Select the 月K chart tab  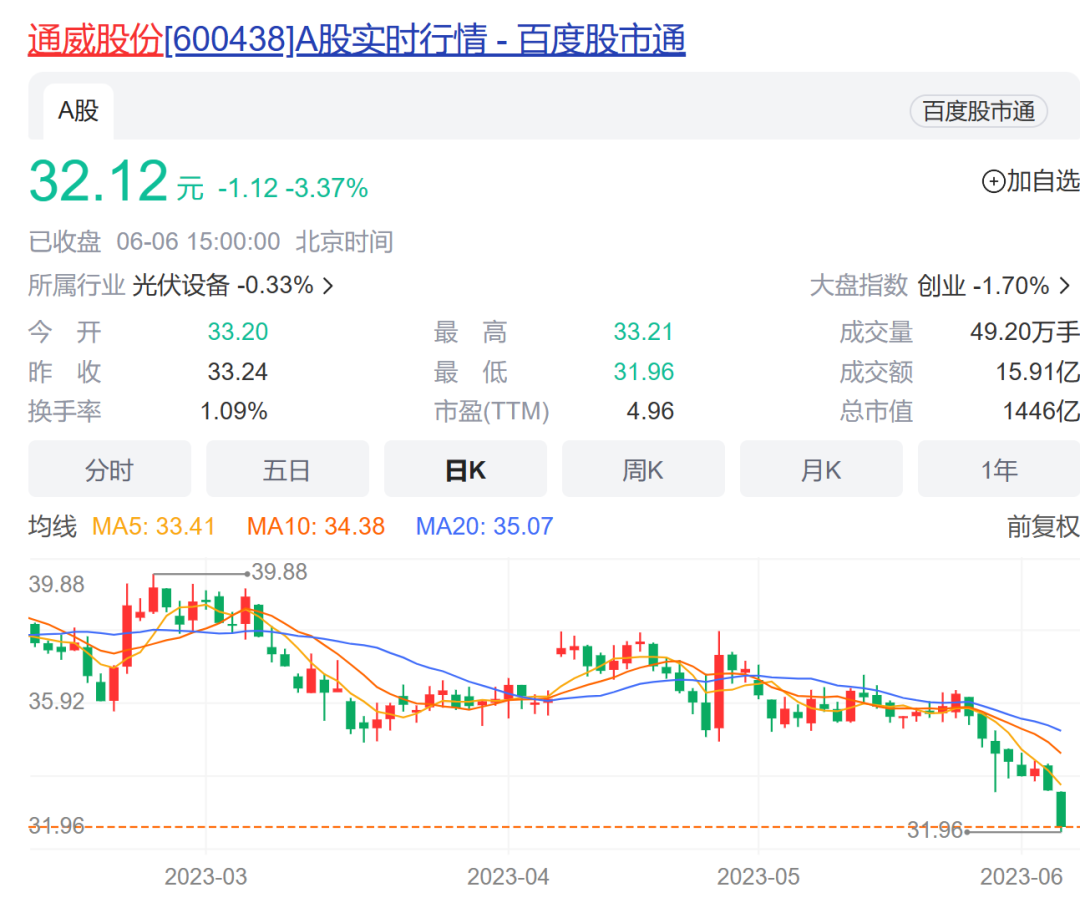point(821,470)
